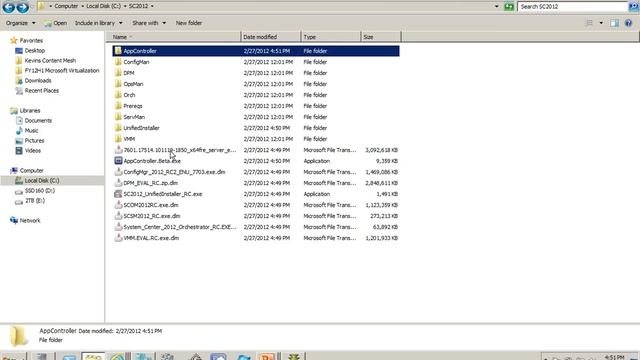Open the help question mark icon

click(628, 23)
